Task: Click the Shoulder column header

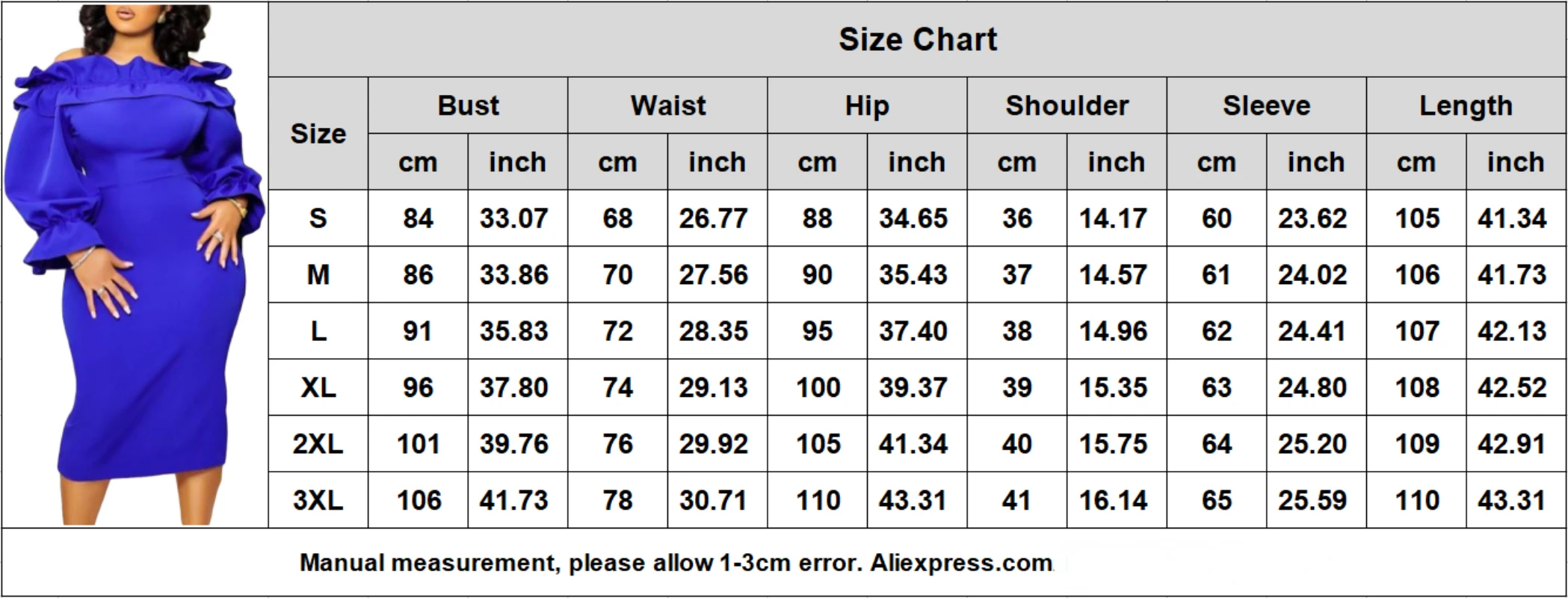Action: [x=1067, y=105]
